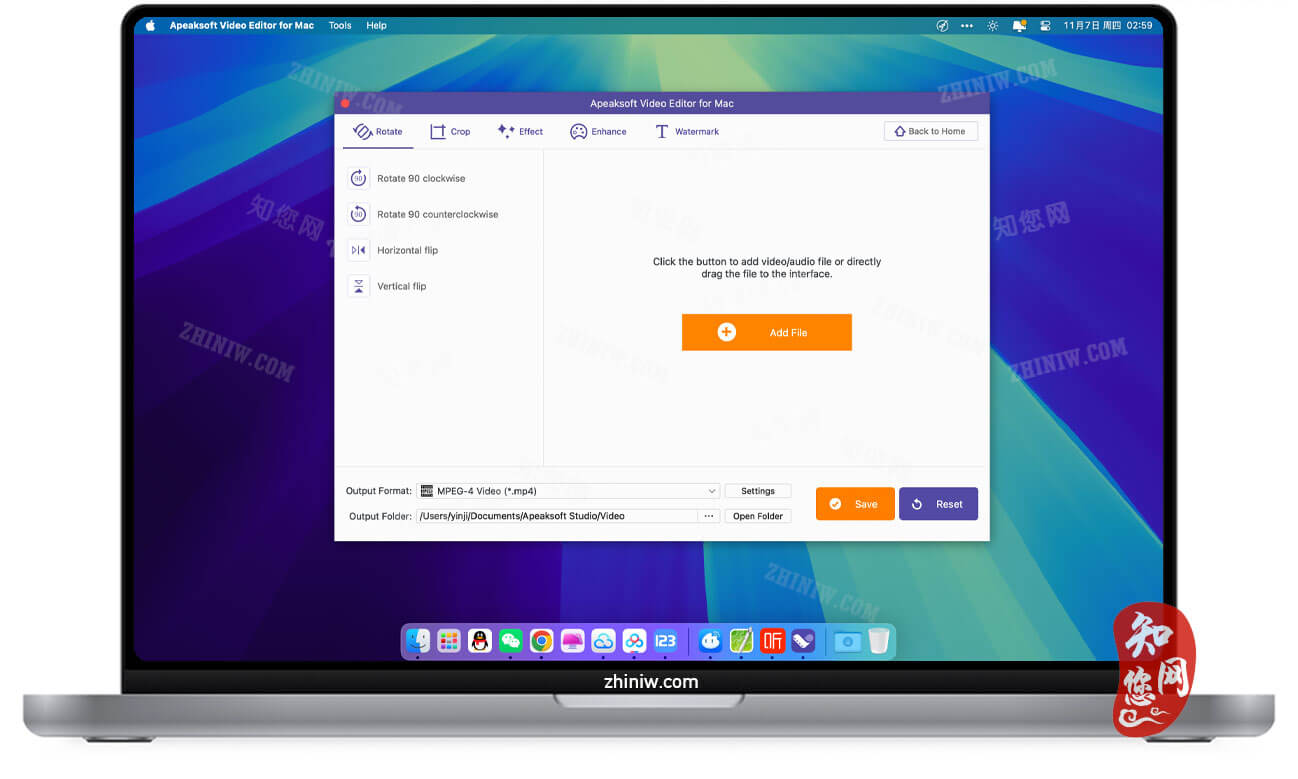The width and height of the screenshot is (1298, 779).
Task: Open Control Center in the menu bar
Action: pos(1046,25)
